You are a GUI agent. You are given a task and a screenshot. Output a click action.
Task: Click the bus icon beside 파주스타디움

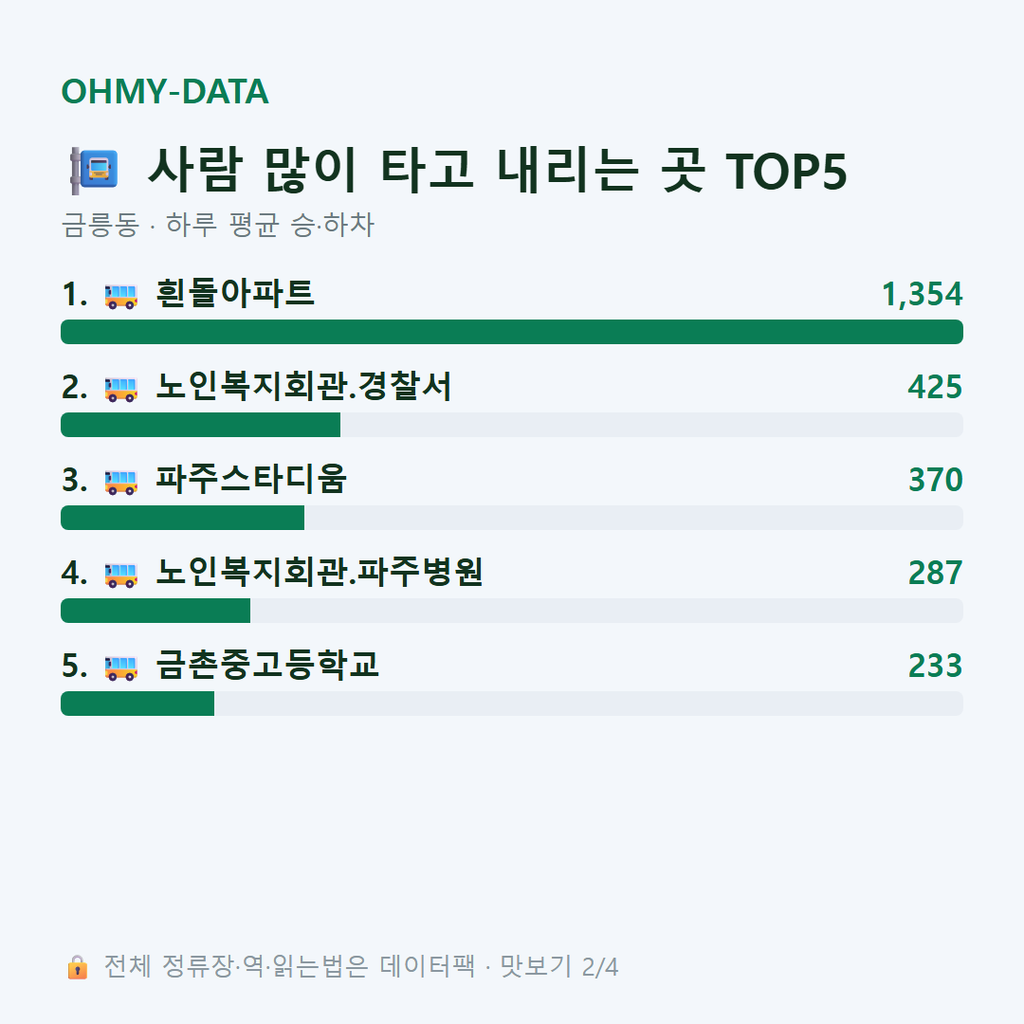pyautogui.click(x=121, y=482)
